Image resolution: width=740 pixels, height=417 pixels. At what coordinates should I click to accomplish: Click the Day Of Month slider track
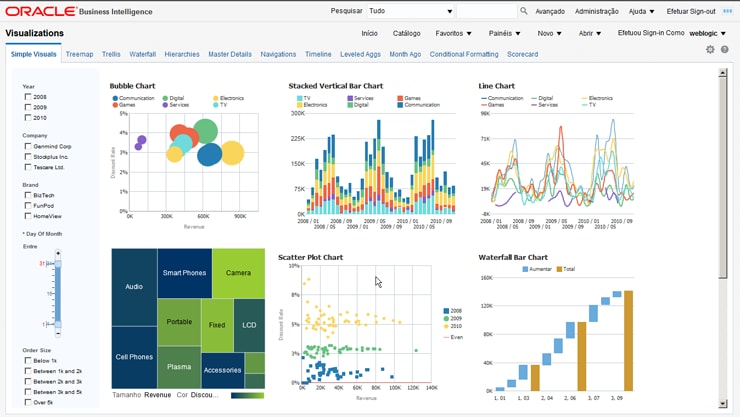(58, 293)
